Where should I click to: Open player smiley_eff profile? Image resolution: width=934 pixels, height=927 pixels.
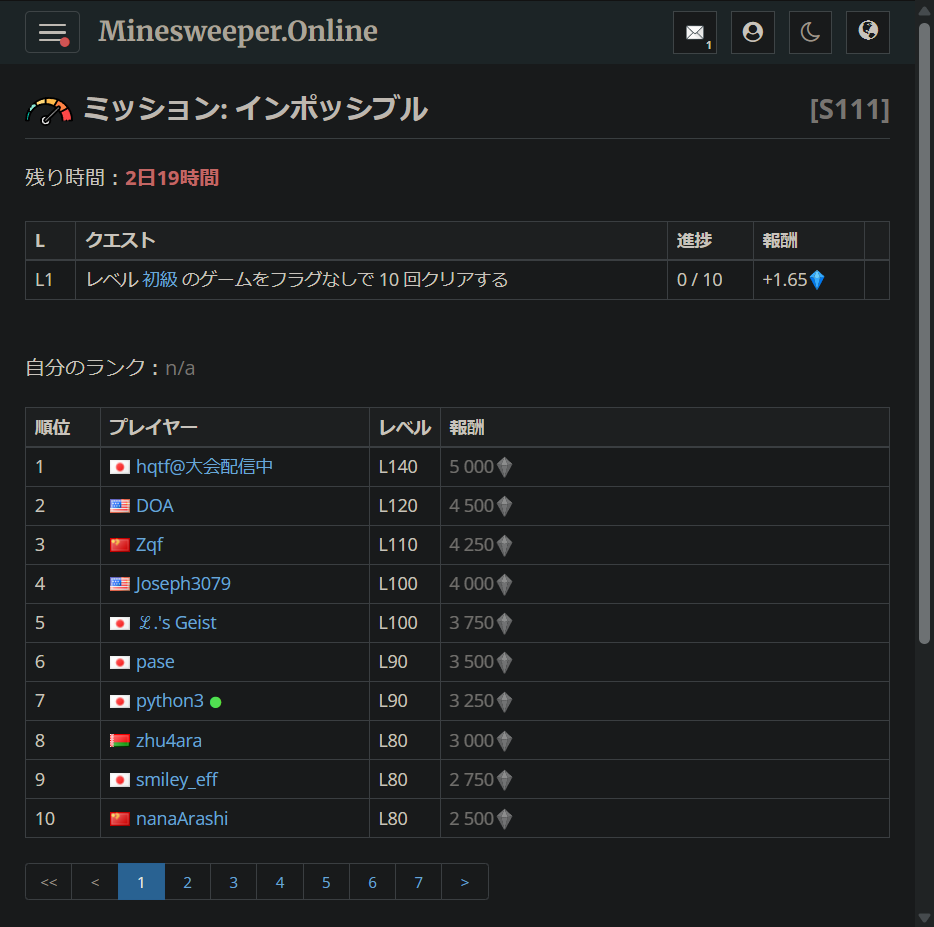click(x=177, y=779)
